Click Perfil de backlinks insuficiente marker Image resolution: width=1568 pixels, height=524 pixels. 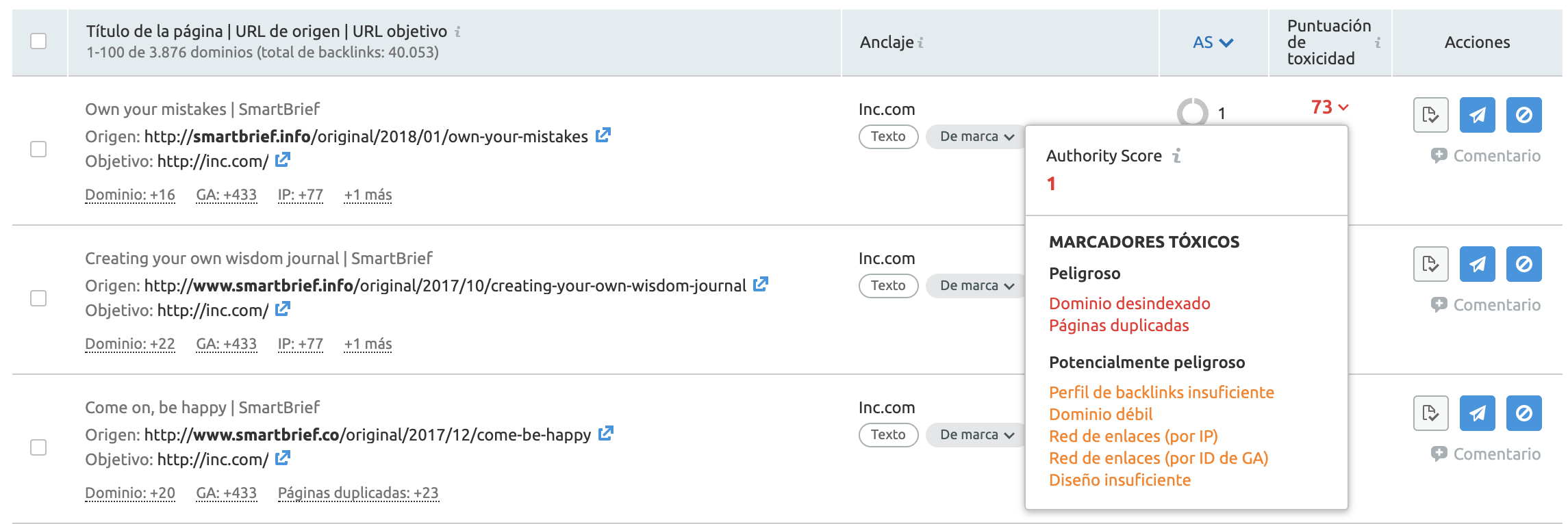(1161, 393)
